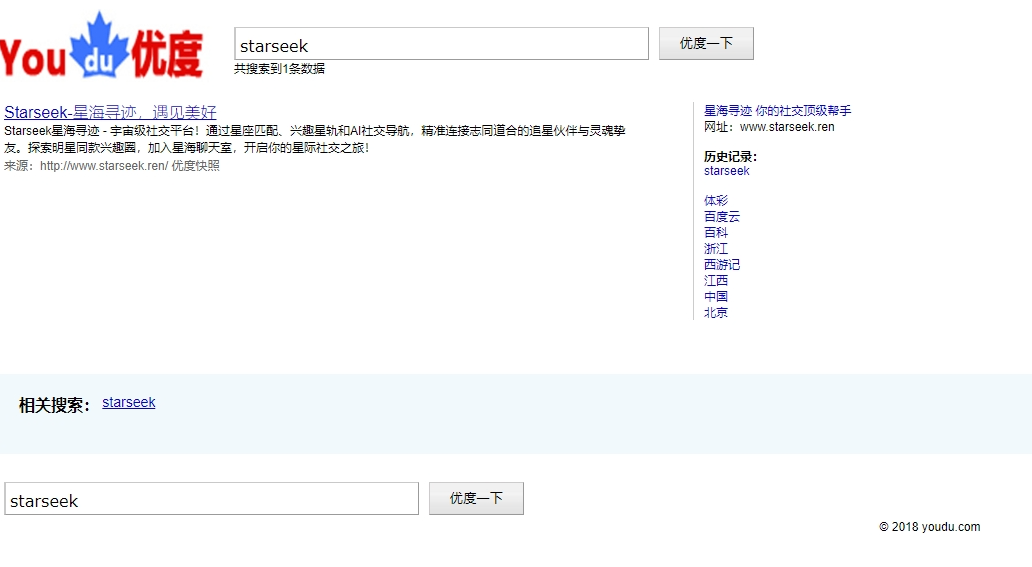Viewport: 1032px width, 567px height.
Task: Open the 西游记 sidebar link
Action: point(722,264)
